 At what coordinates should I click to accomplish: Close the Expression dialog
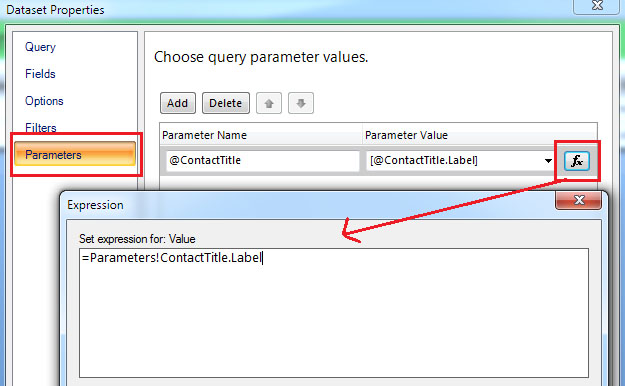tap(578, 200)
